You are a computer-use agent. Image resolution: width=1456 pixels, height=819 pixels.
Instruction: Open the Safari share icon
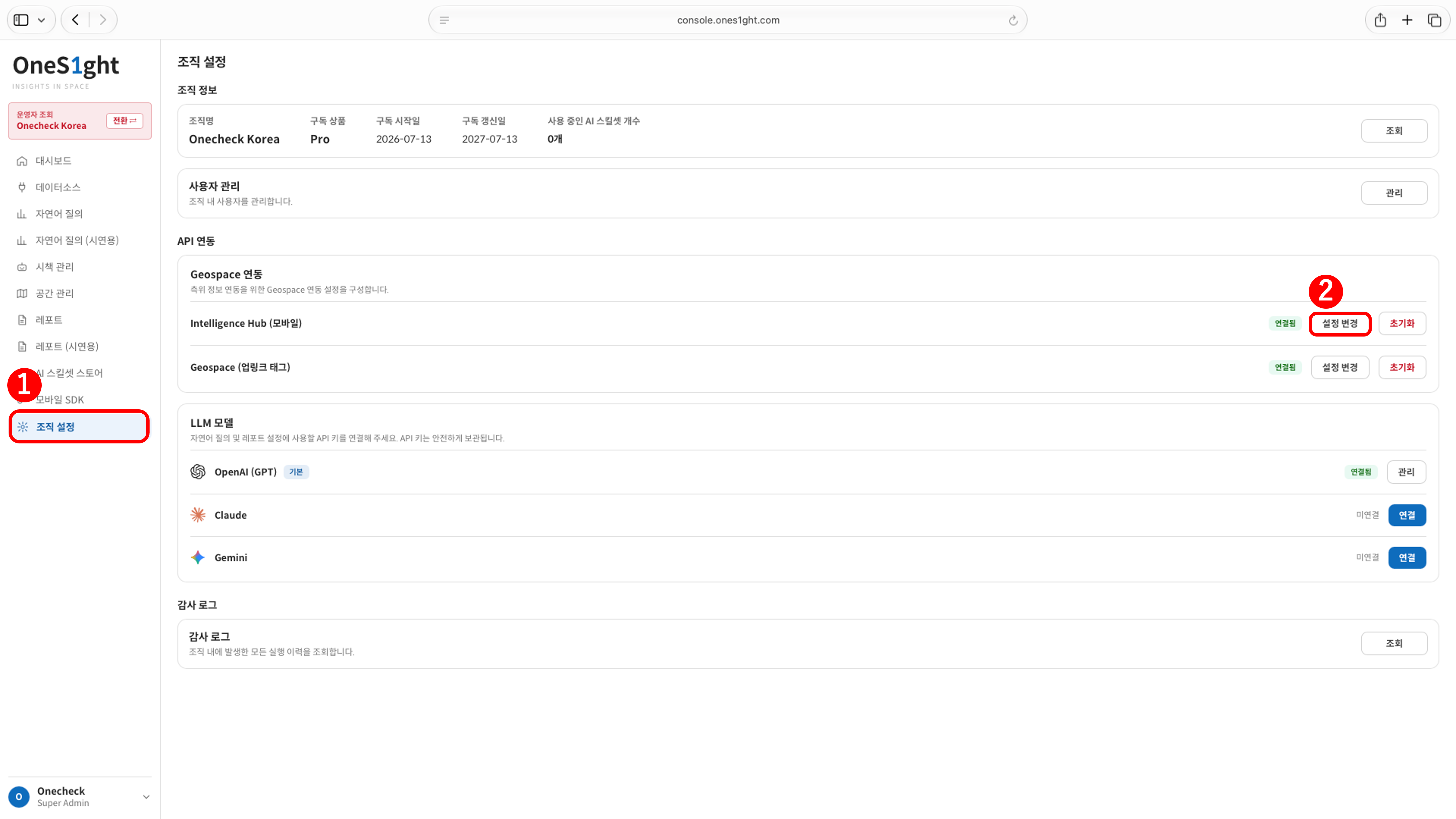pos(1380,20)
